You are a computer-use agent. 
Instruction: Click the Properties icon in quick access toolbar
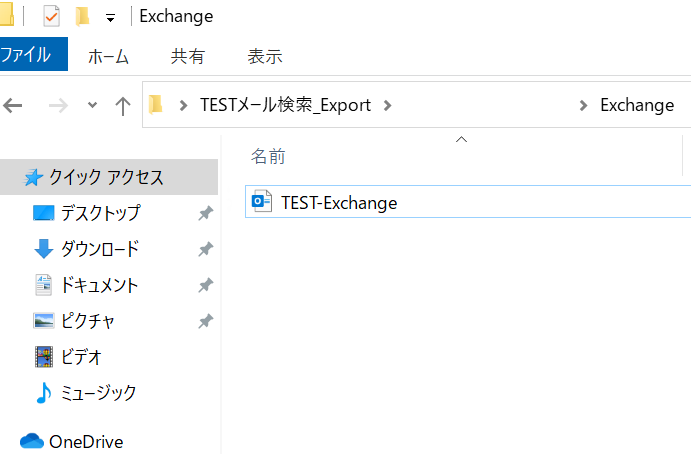(x=51, y=16)
